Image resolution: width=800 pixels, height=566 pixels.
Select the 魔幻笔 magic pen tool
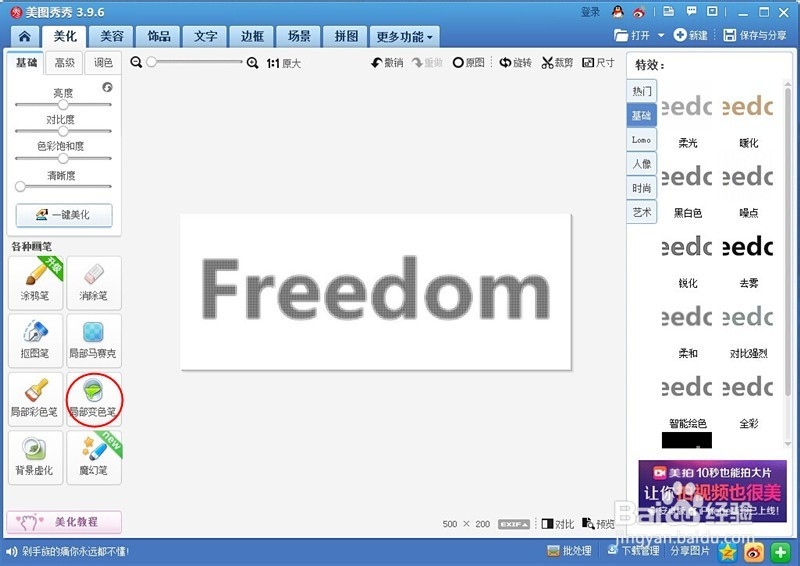coord(94,457)
